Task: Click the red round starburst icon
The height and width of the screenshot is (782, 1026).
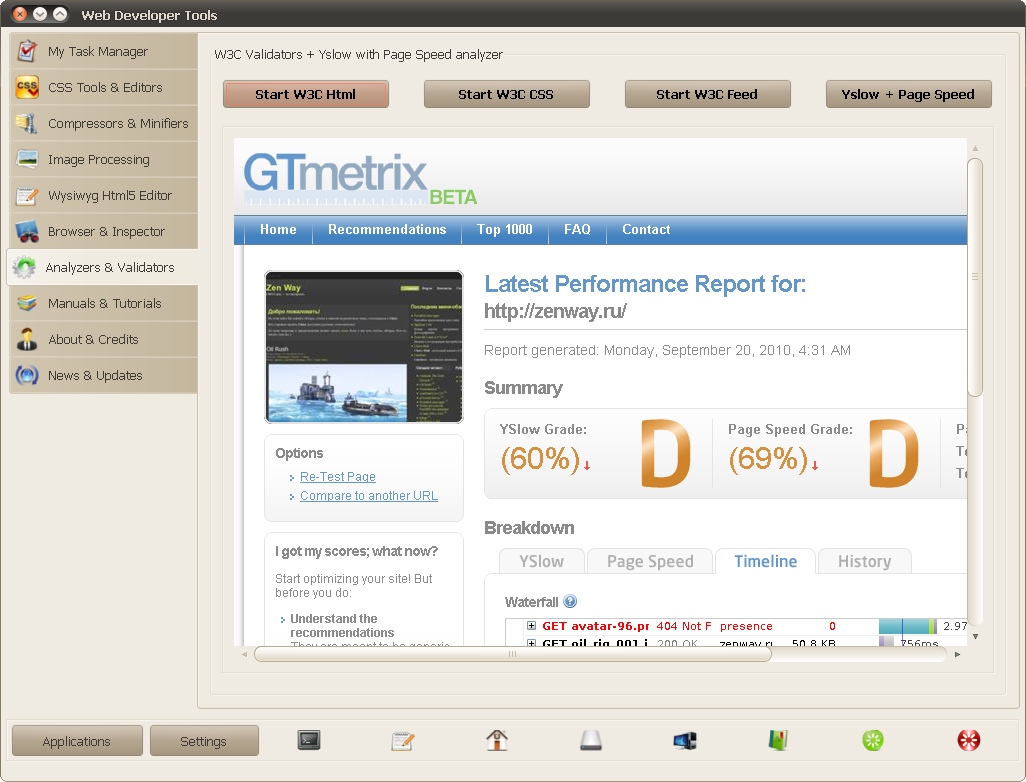Action: click(968, 740)
